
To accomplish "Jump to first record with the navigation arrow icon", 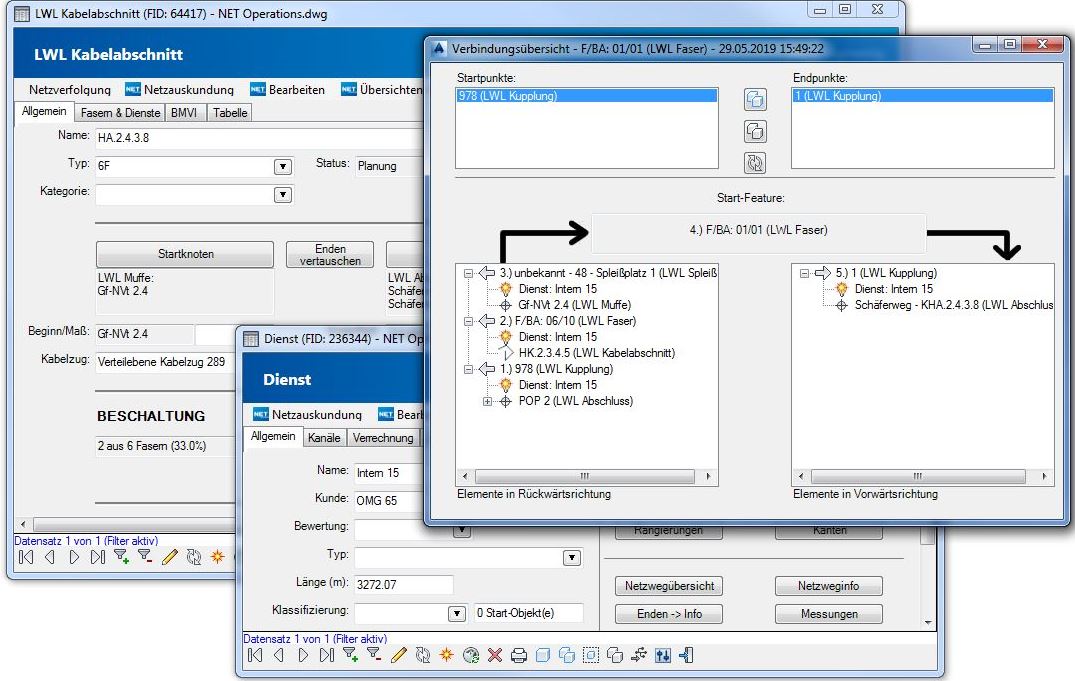I will pyautogui.click(x=255, y=655).
